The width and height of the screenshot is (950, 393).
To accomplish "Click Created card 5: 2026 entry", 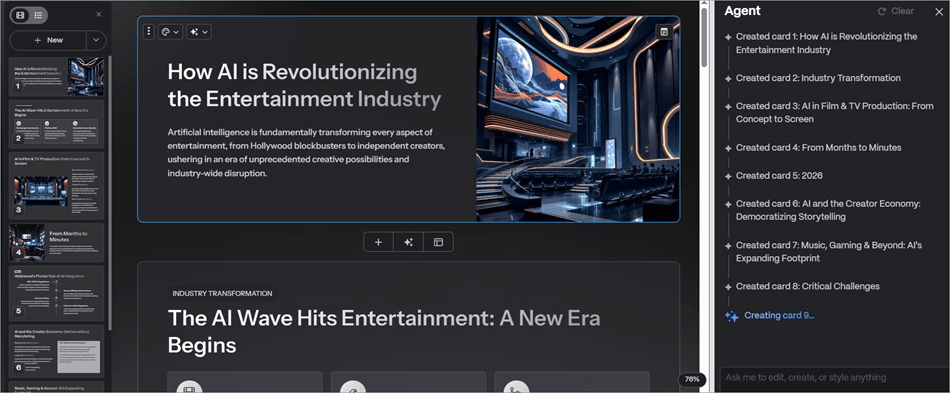I will click(x=779, y=176).
